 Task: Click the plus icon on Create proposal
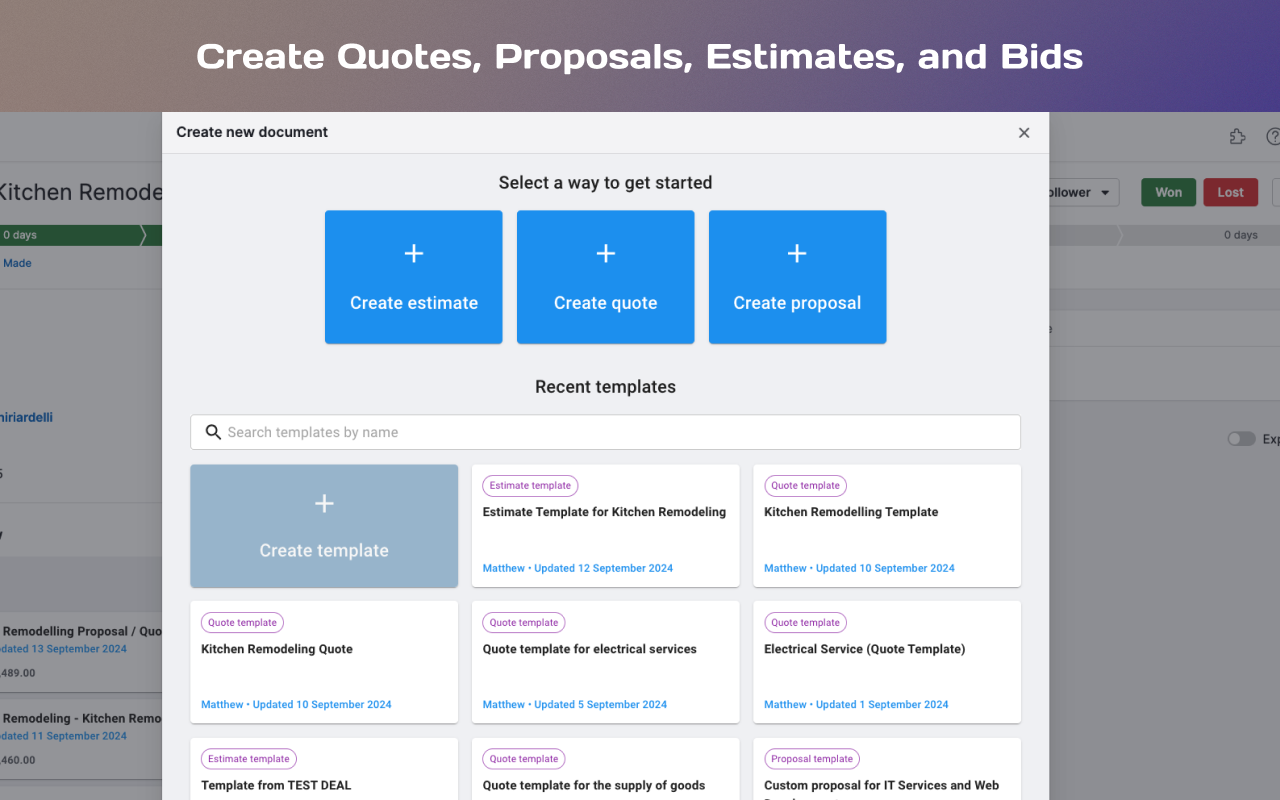click(797, 254)
